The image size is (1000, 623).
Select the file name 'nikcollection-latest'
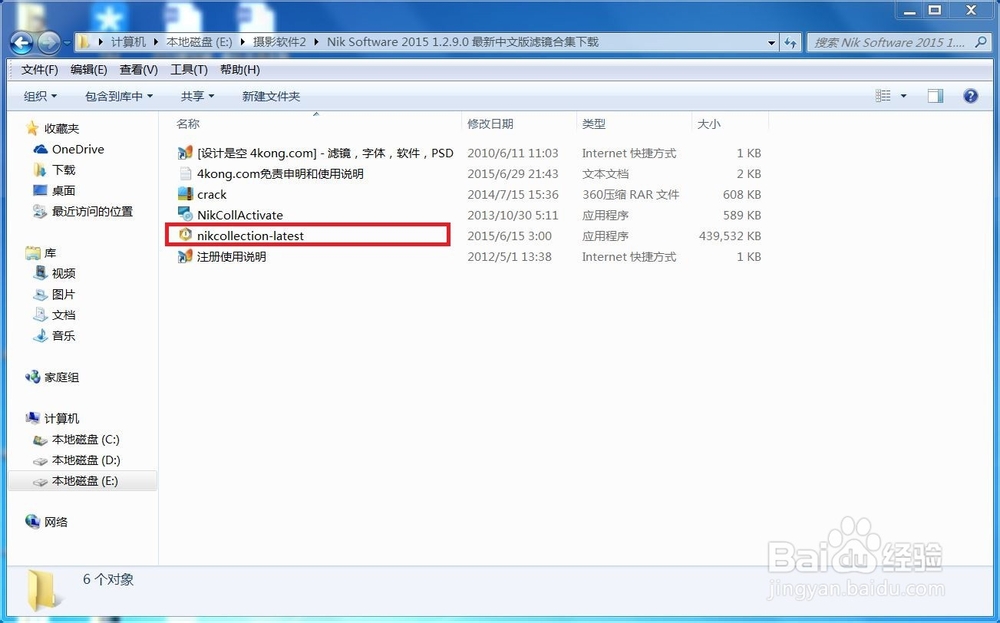click(250, 236)
